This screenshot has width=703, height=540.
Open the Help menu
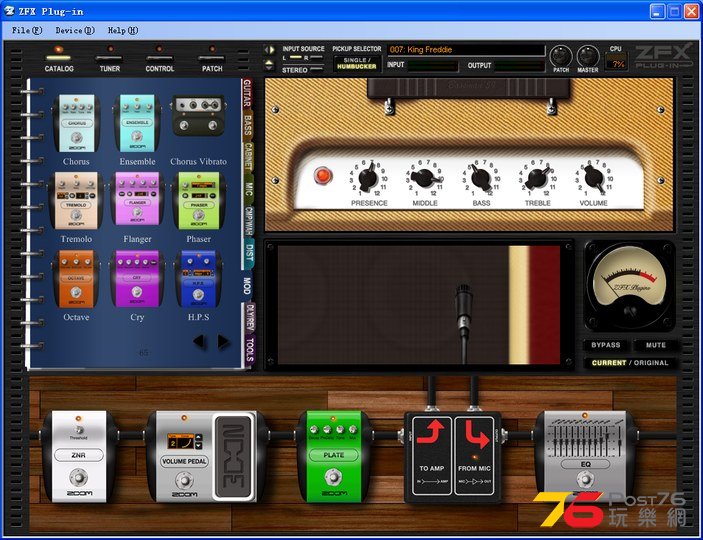click(122, 30)
